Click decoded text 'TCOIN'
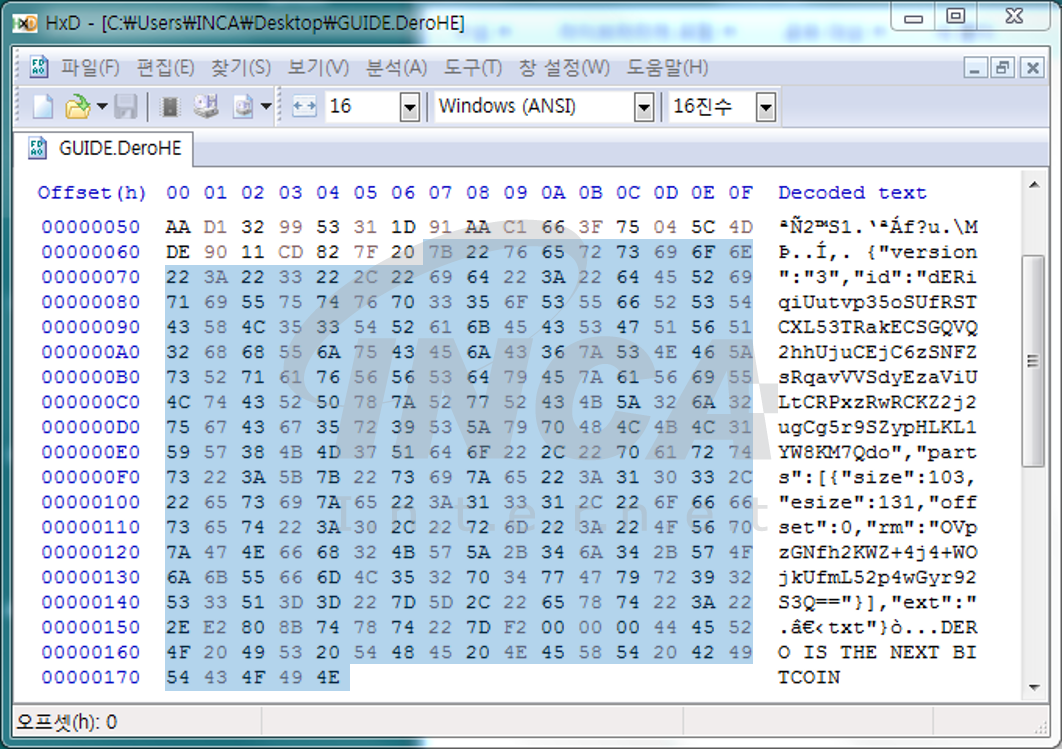The height and width of the screenshot is (749, 1062). pyautogui.click(x=809, y=677)
